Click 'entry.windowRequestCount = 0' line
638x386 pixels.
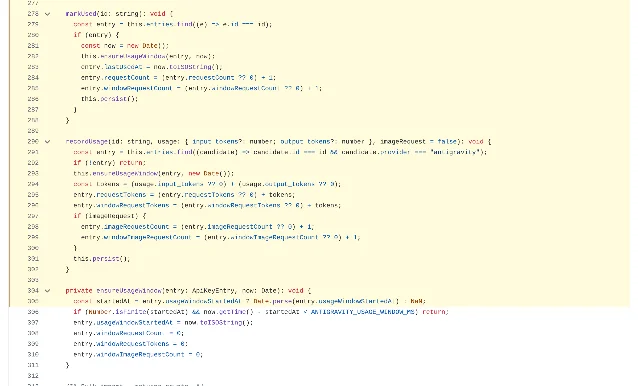click(129, 333)
